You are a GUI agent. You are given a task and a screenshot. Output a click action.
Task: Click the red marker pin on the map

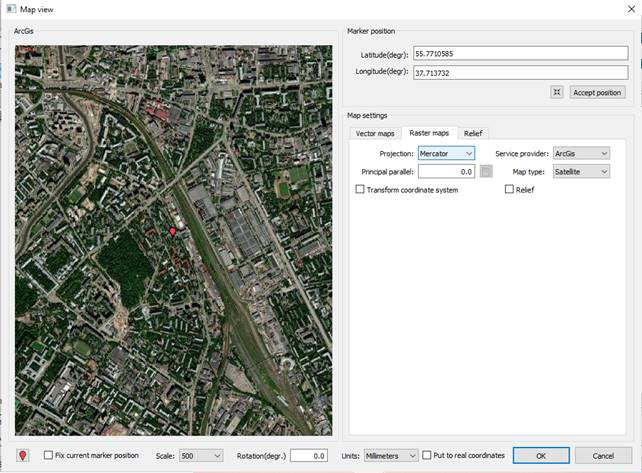[172, 232]
